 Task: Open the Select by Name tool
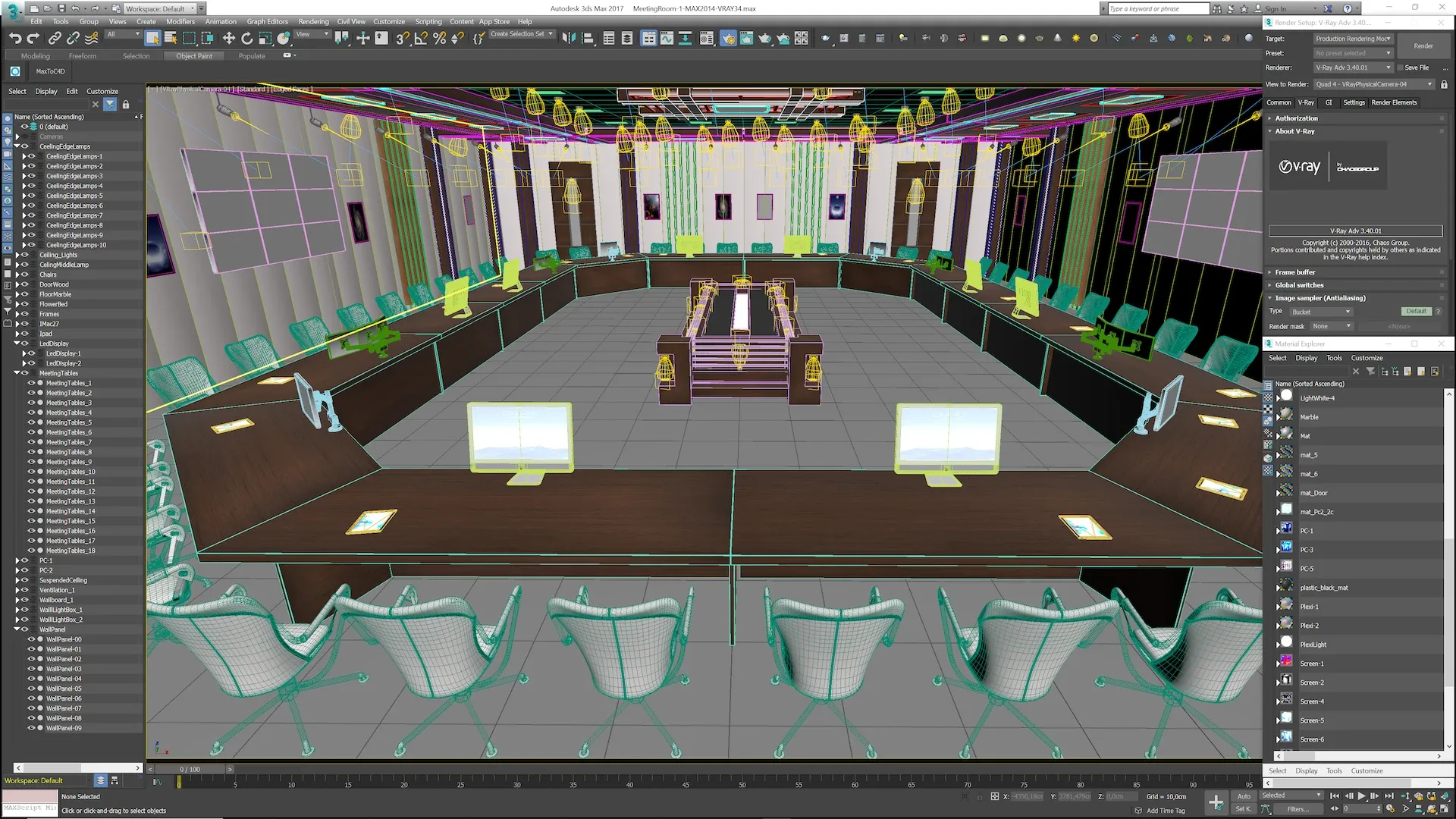click(171, 38)
